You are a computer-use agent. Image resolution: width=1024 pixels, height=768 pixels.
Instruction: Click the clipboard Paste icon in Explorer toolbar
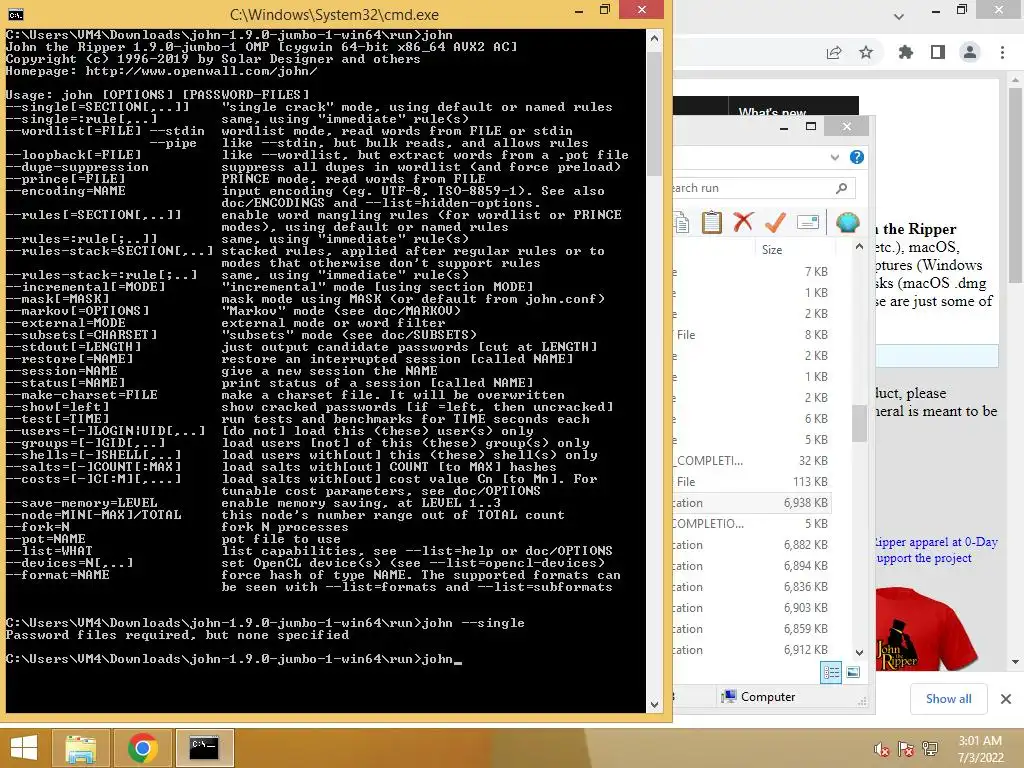pyautogui.click(x=711, y=222)
